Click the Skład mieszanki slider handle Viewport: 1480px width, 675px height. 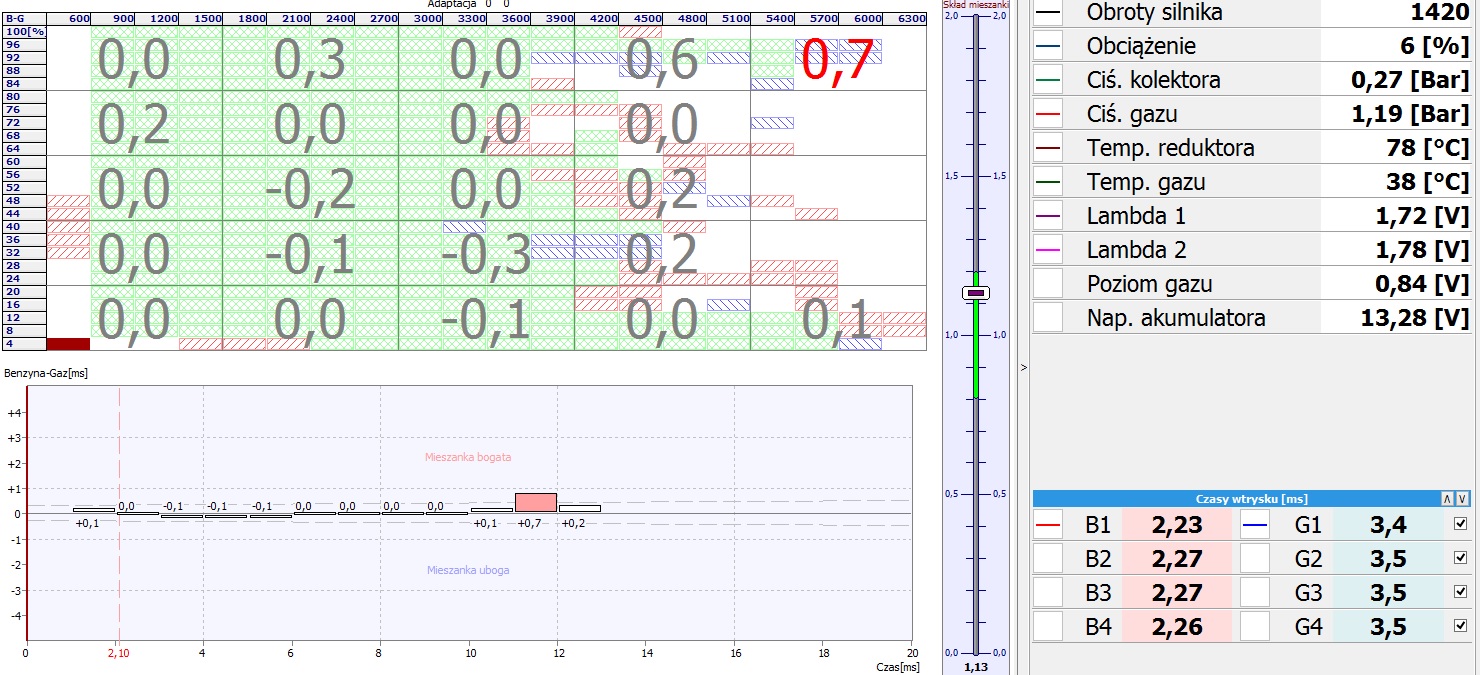[x=976, y=293]
